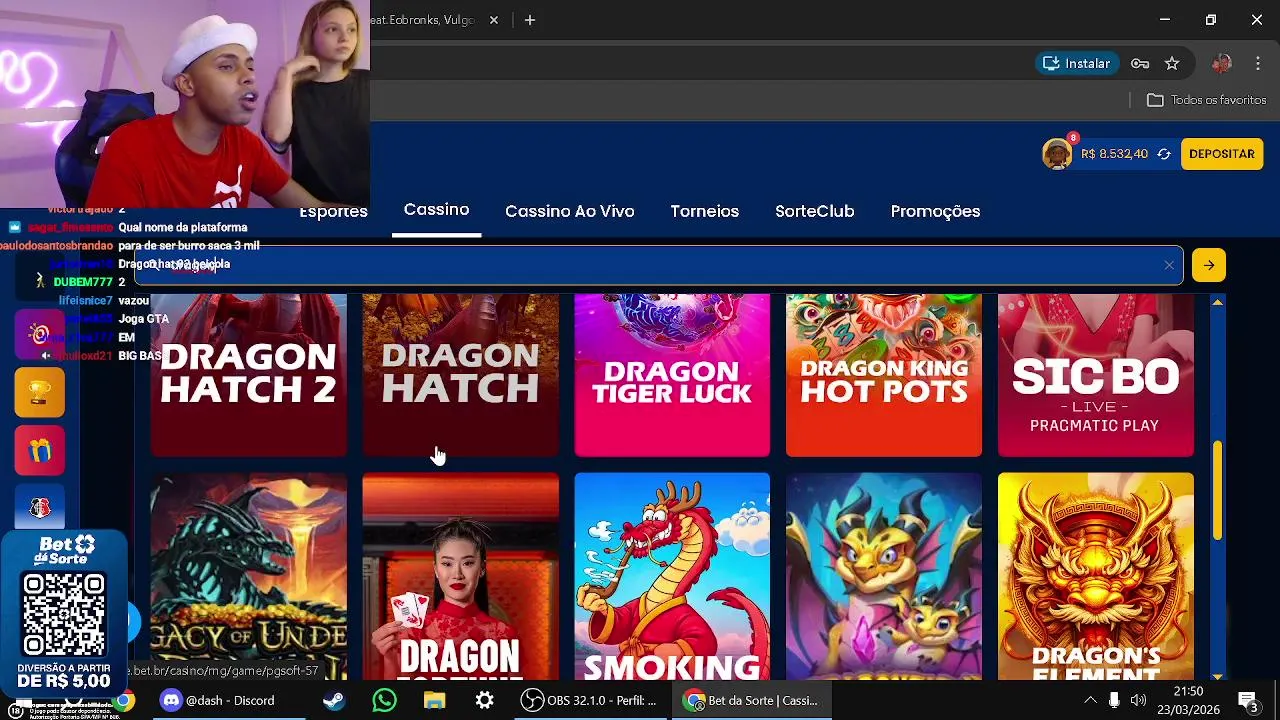The width and height of the screenshot is (1280, 720).
Task: Open File Explorer from the taskbar
Action: pos(434,701)
